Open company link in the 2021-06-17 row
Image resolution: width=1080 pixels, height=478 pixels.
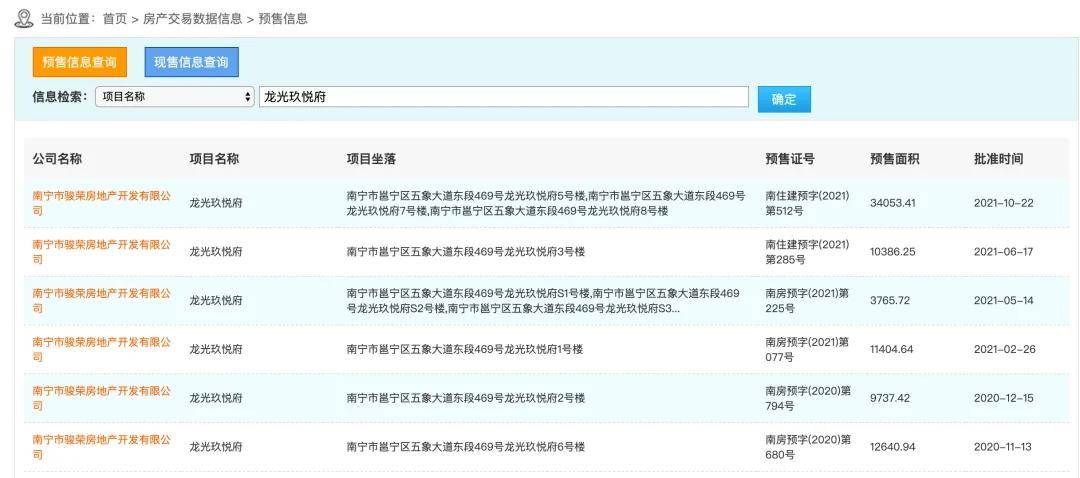(101, 252)
